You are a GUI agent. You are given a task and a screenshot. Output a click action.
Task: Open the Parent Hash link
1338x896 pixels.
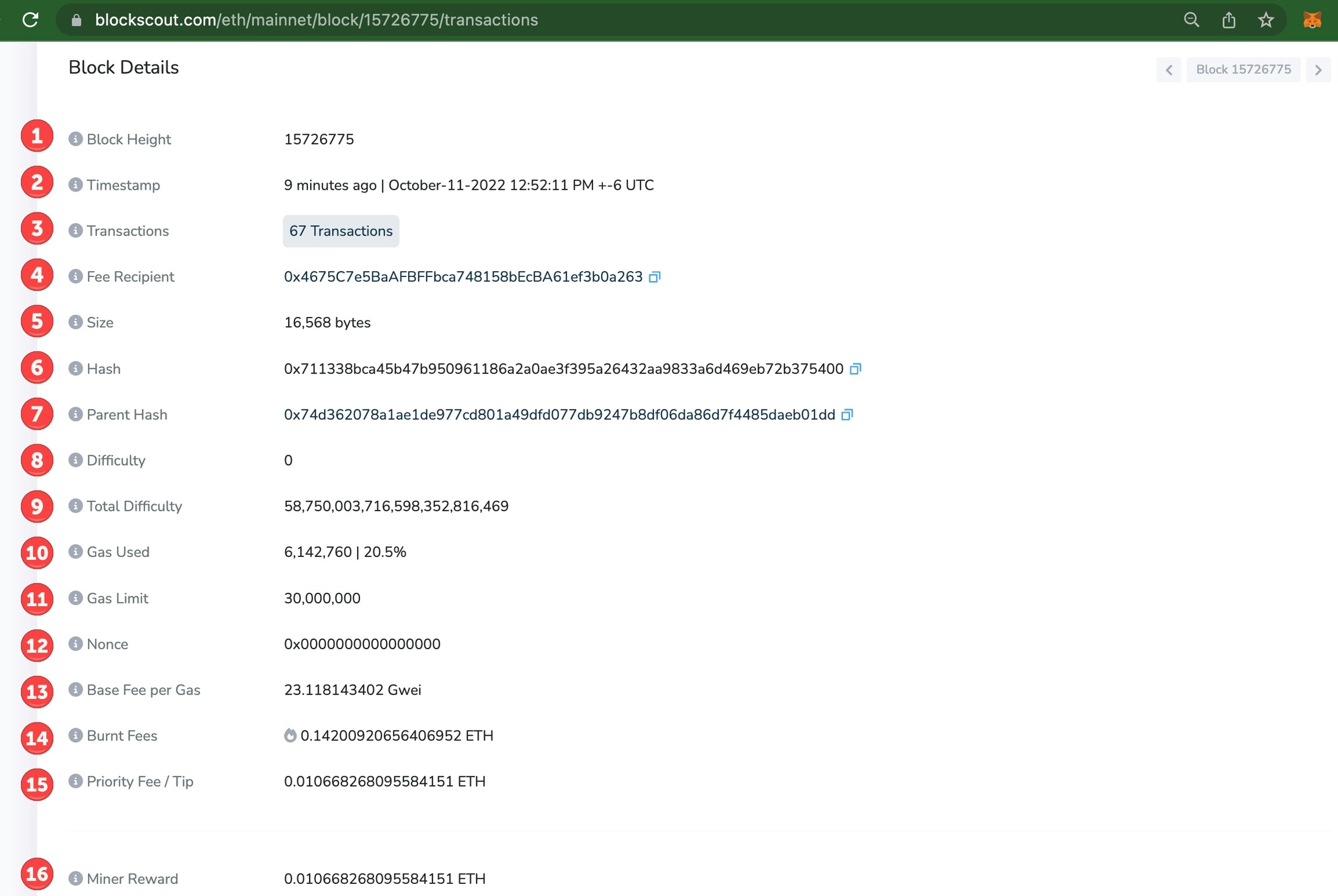click(x=559, y=415)
